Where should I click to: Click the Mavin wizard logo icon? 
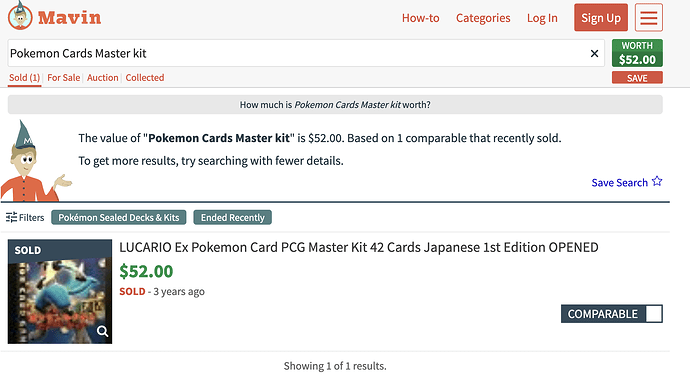pyautogui.click(x=20, y=16)
